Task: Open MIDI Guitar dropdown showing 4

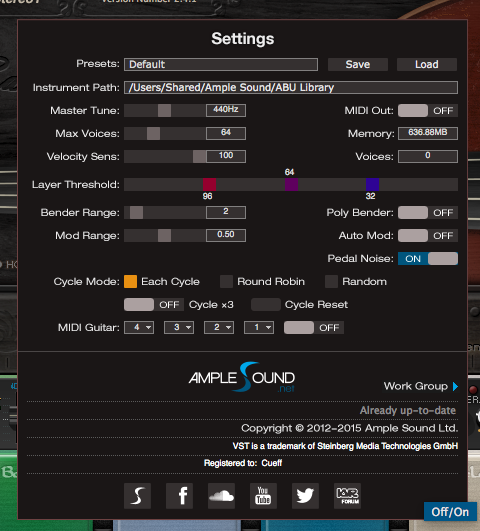Action: (x=139, y=327)
